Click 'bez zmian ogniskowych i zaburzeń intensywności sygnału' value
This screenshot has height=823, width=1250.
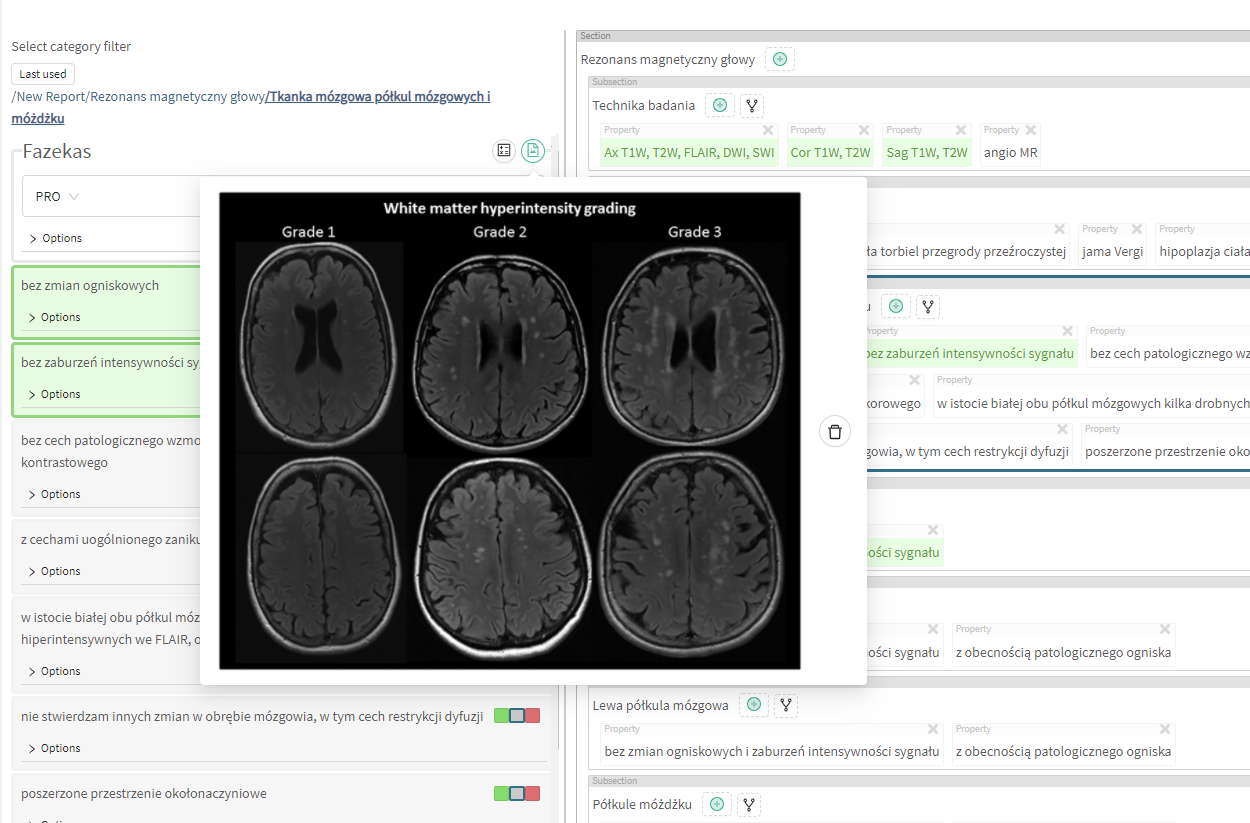(x=772, y=752)
